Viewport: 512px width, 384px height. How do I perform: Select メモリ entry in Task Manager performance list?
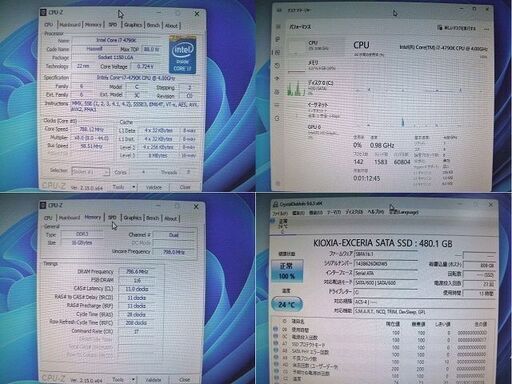(x=316, y=65)
